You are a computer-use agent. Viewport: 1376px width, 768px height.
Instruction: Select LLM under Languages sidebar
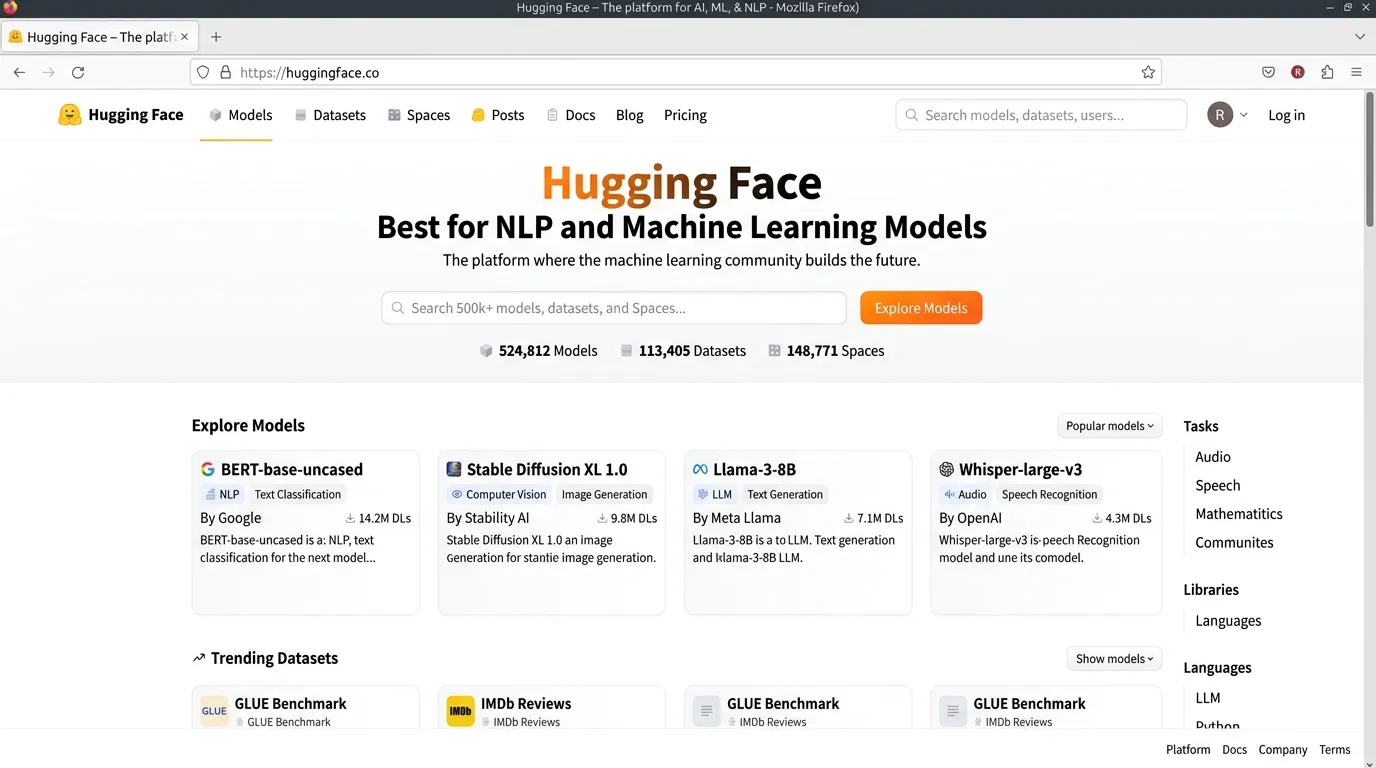(1208, 698)
